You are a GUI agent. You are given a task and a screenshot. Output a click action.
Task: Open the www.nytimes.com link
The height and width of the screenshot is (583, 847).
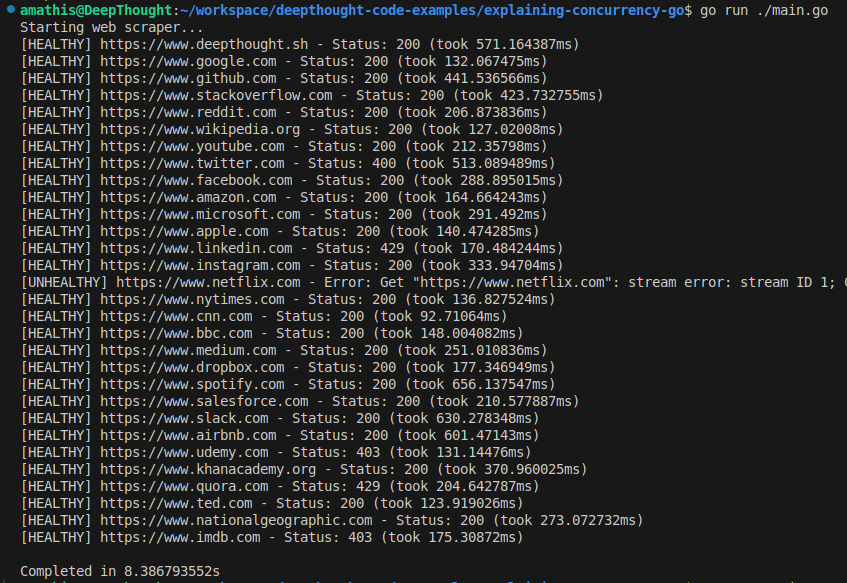(192, 299)
